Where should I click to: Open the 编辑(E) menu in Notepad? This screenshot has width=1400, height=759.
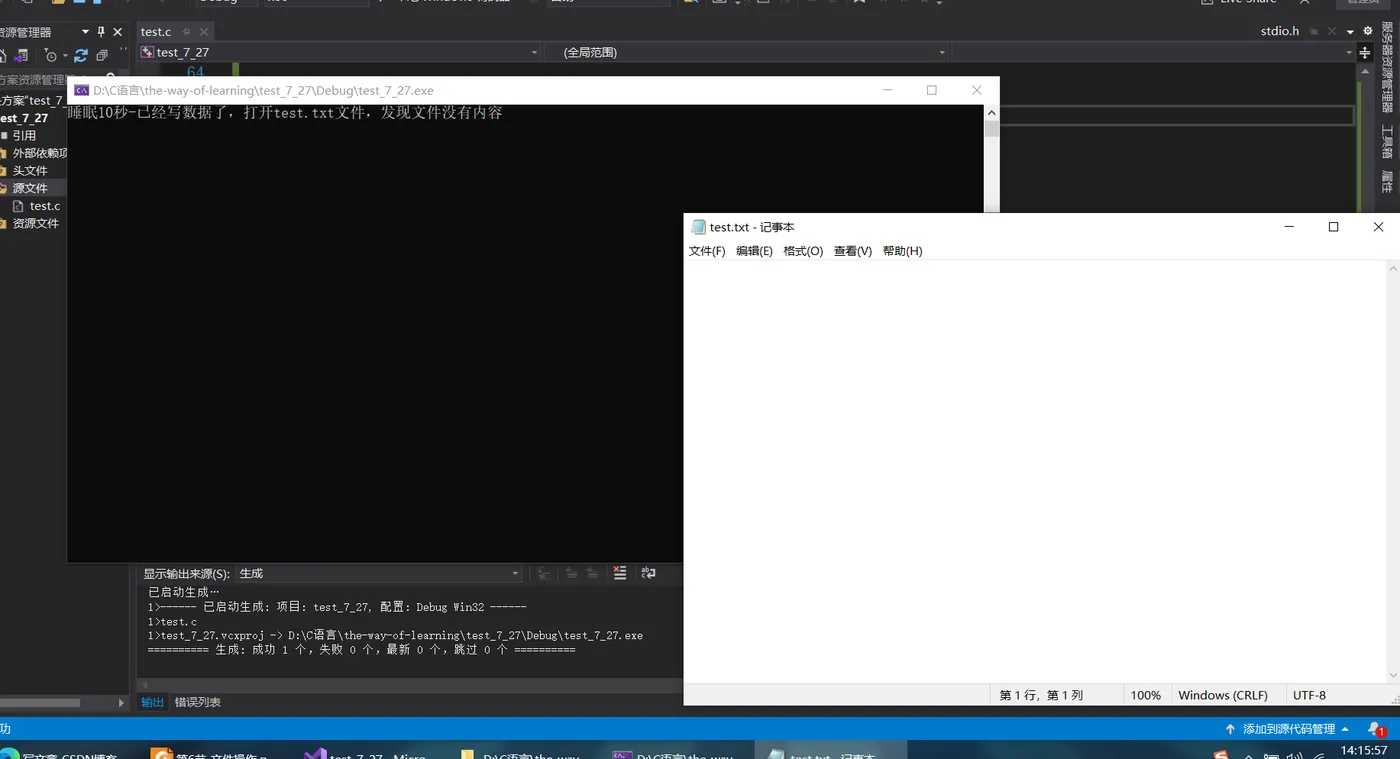pos(754,251)
